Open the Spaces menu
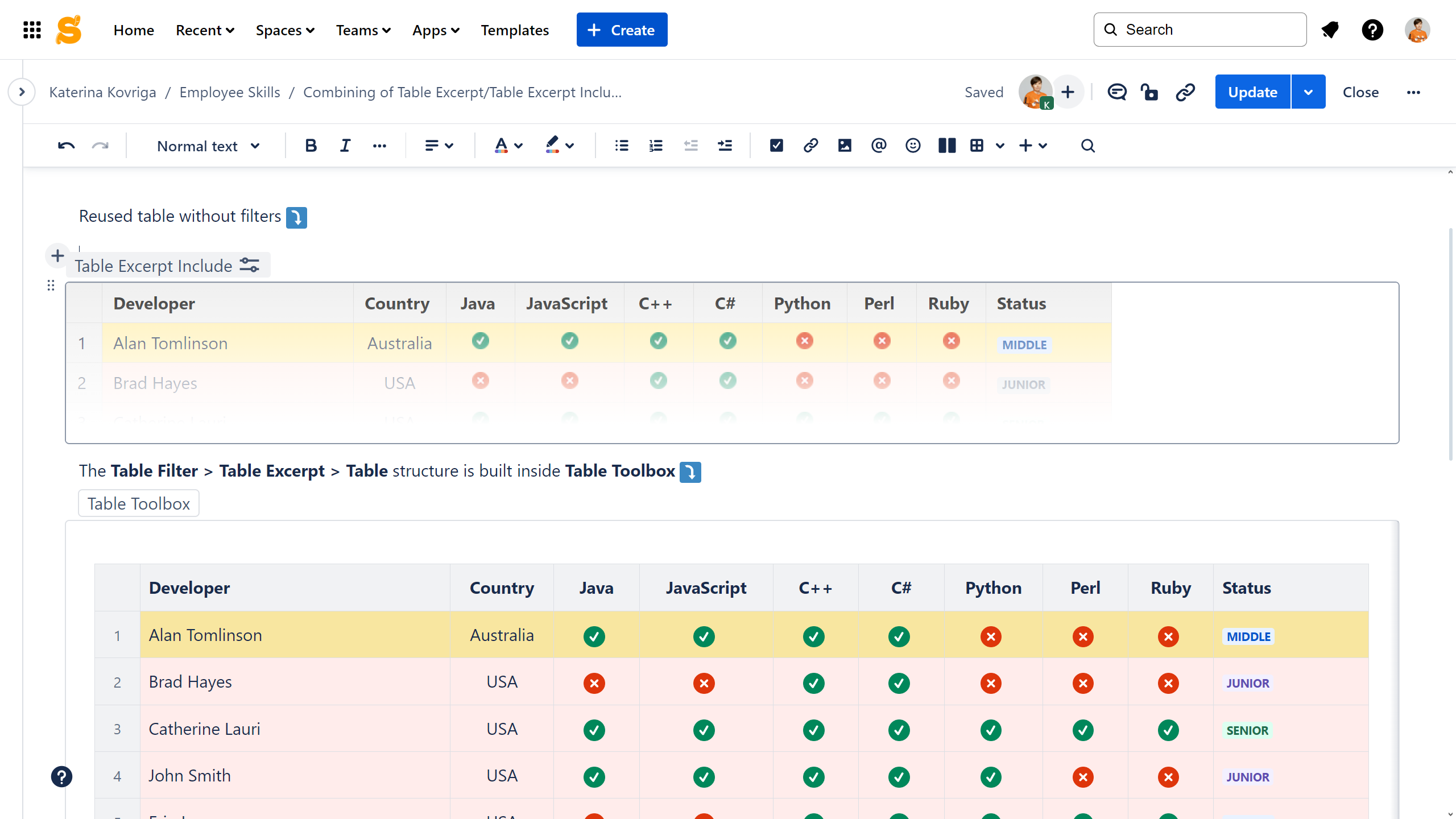Screen dimensions: 1456x819 (285, 30)
